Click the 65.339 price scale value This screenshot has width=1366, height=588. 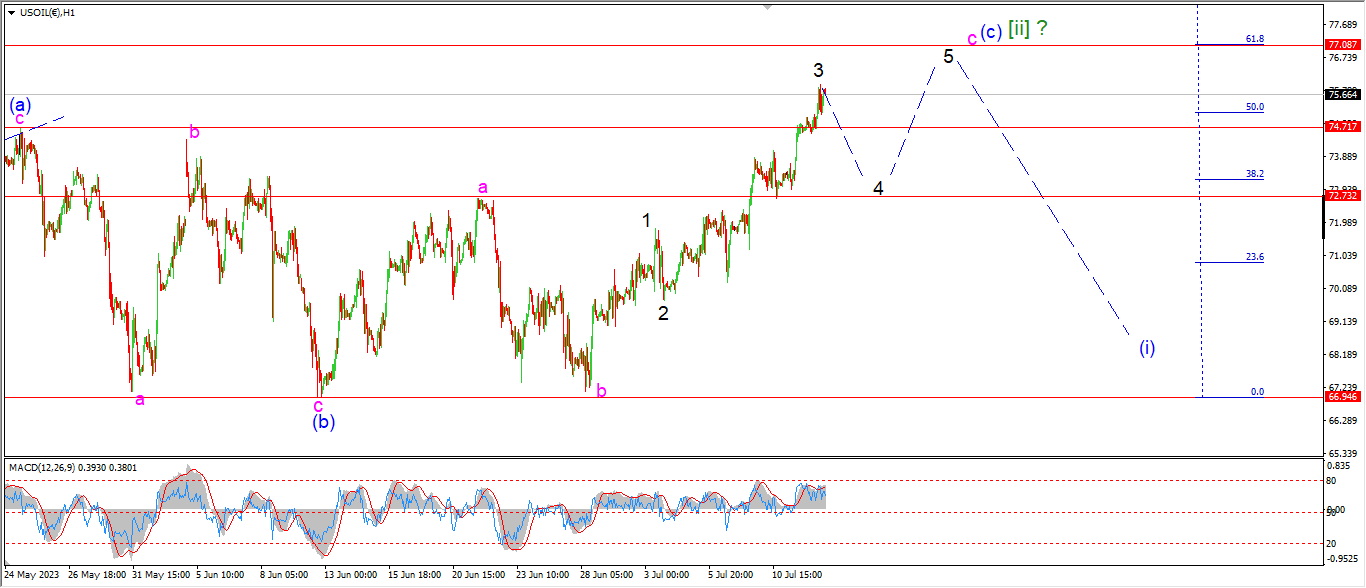[x=1341, y=453]
